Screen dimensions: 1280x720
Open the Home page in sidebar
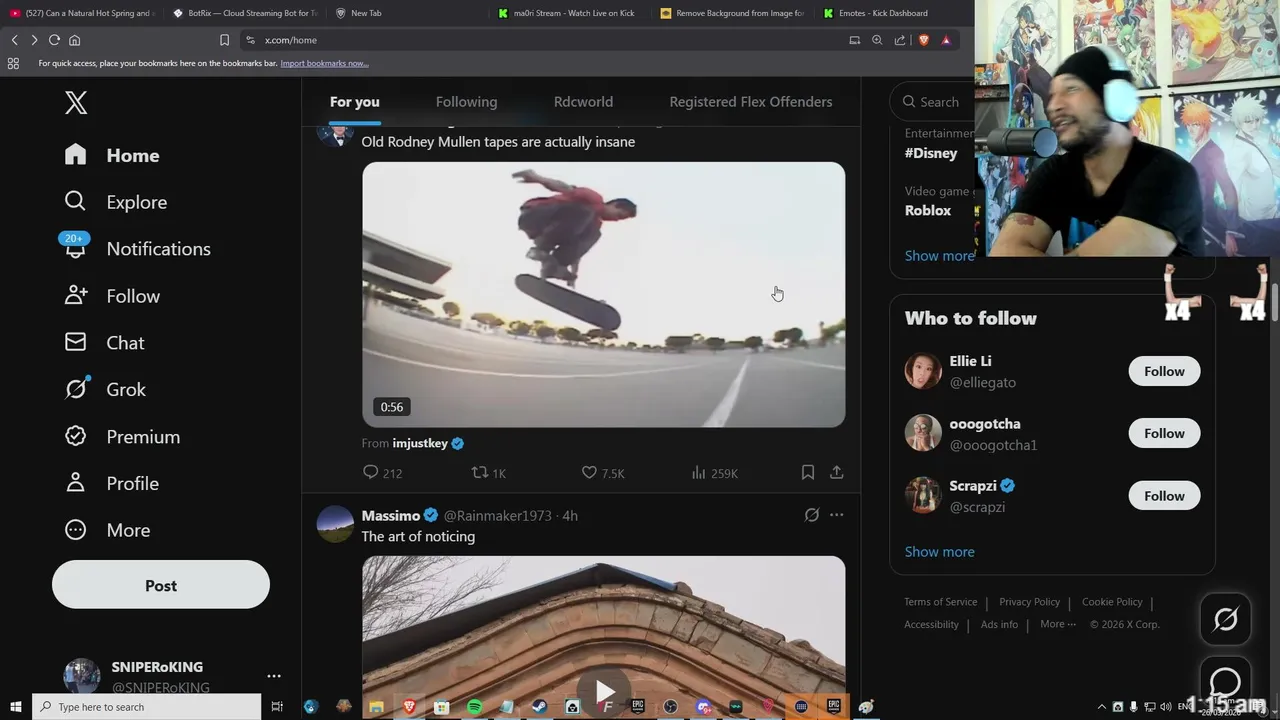pos(112,155)
